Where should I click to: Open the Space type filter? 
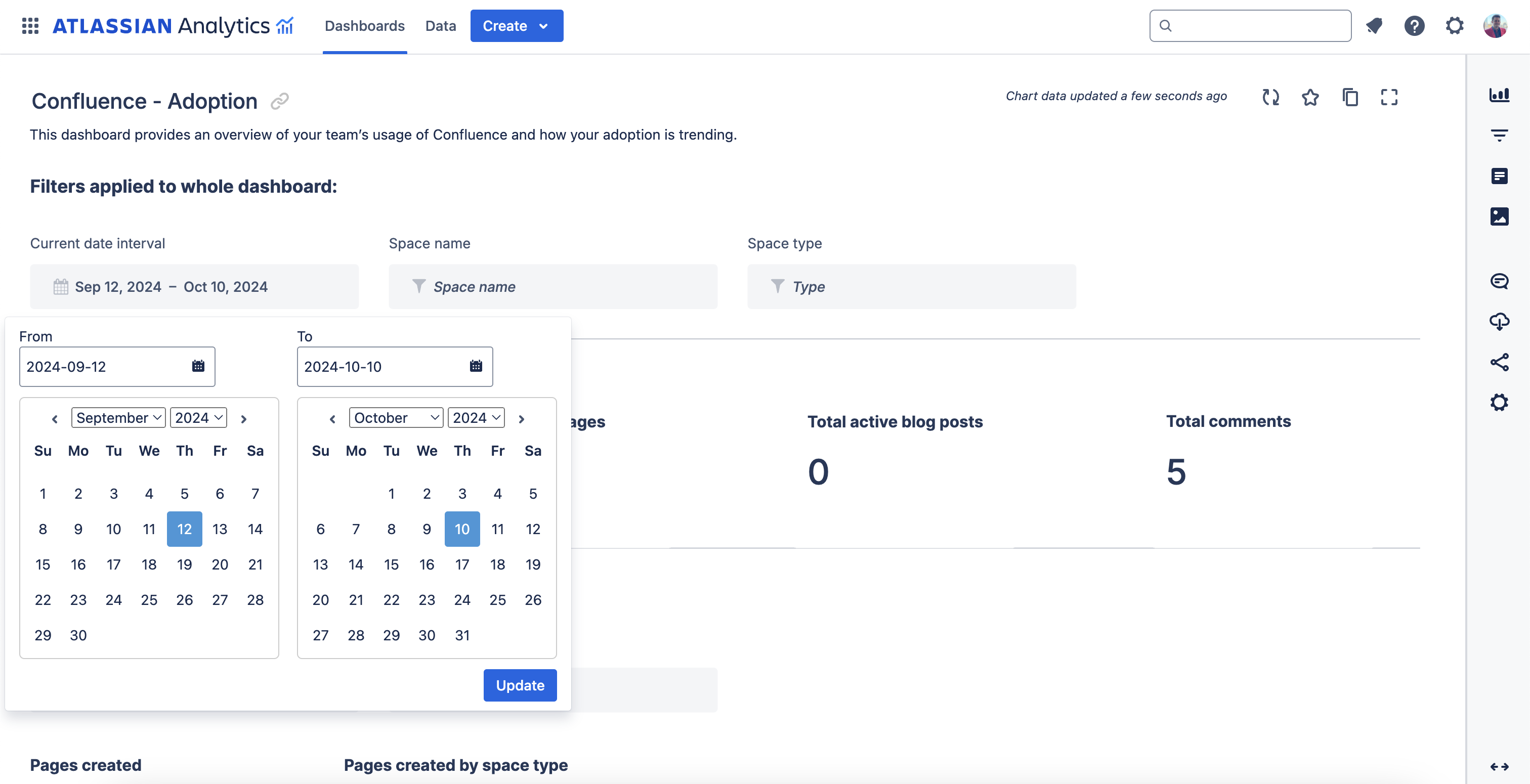(x=912, y=287)
